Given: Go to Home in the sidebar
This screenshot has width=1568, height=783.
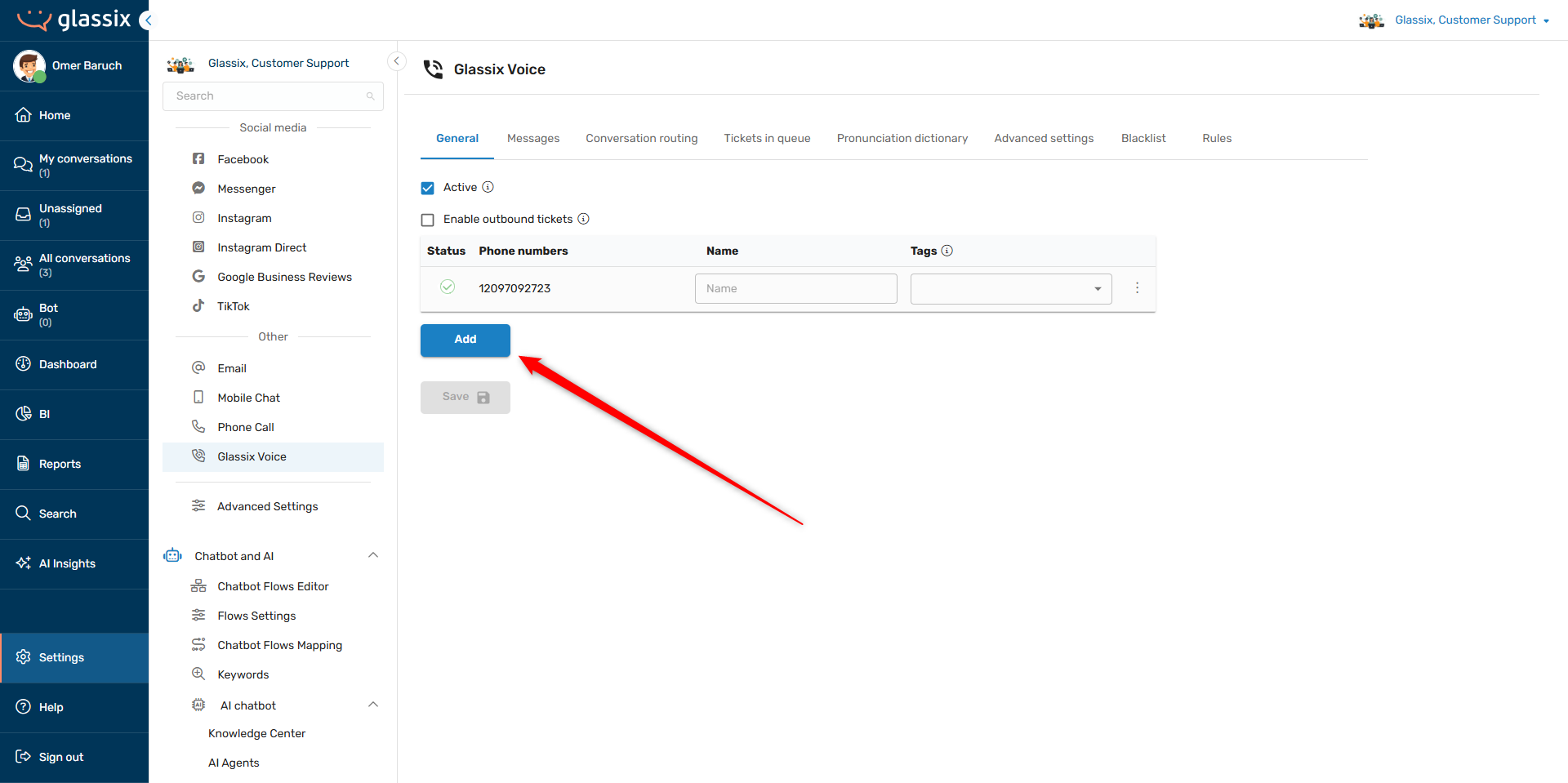Looking at the screenshot, I should [x=74, y=115].
